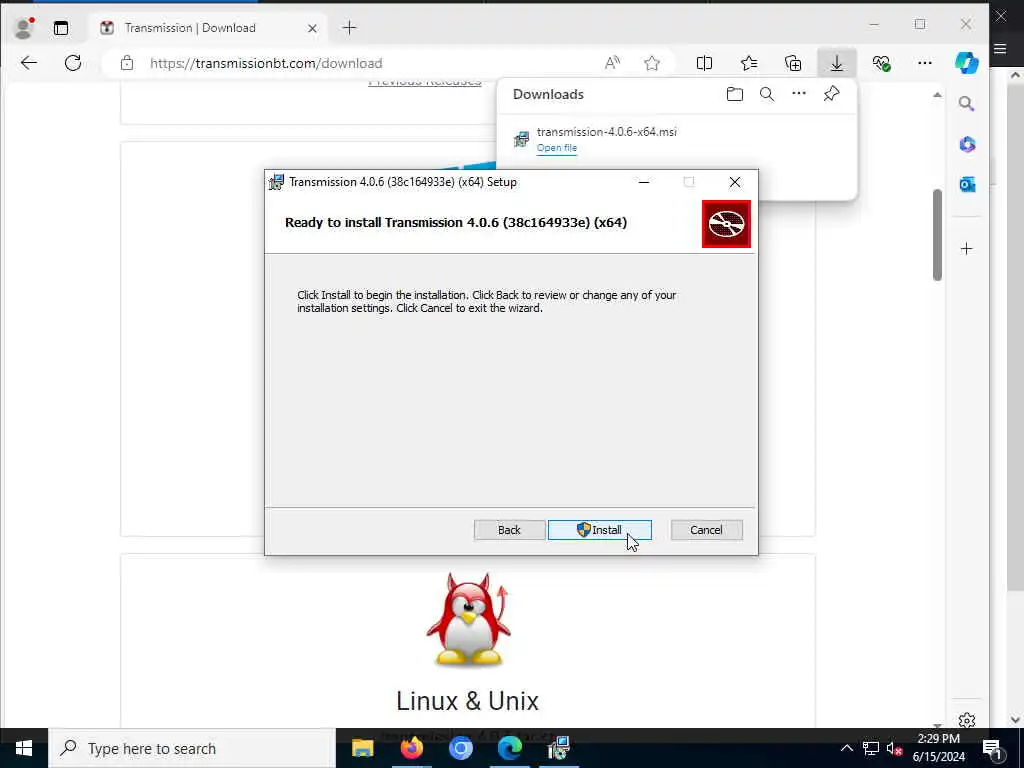The height and width of the screenshot is (768, 1024).
Task: Add this page to favorites star
Action: (x=652, y=63)
